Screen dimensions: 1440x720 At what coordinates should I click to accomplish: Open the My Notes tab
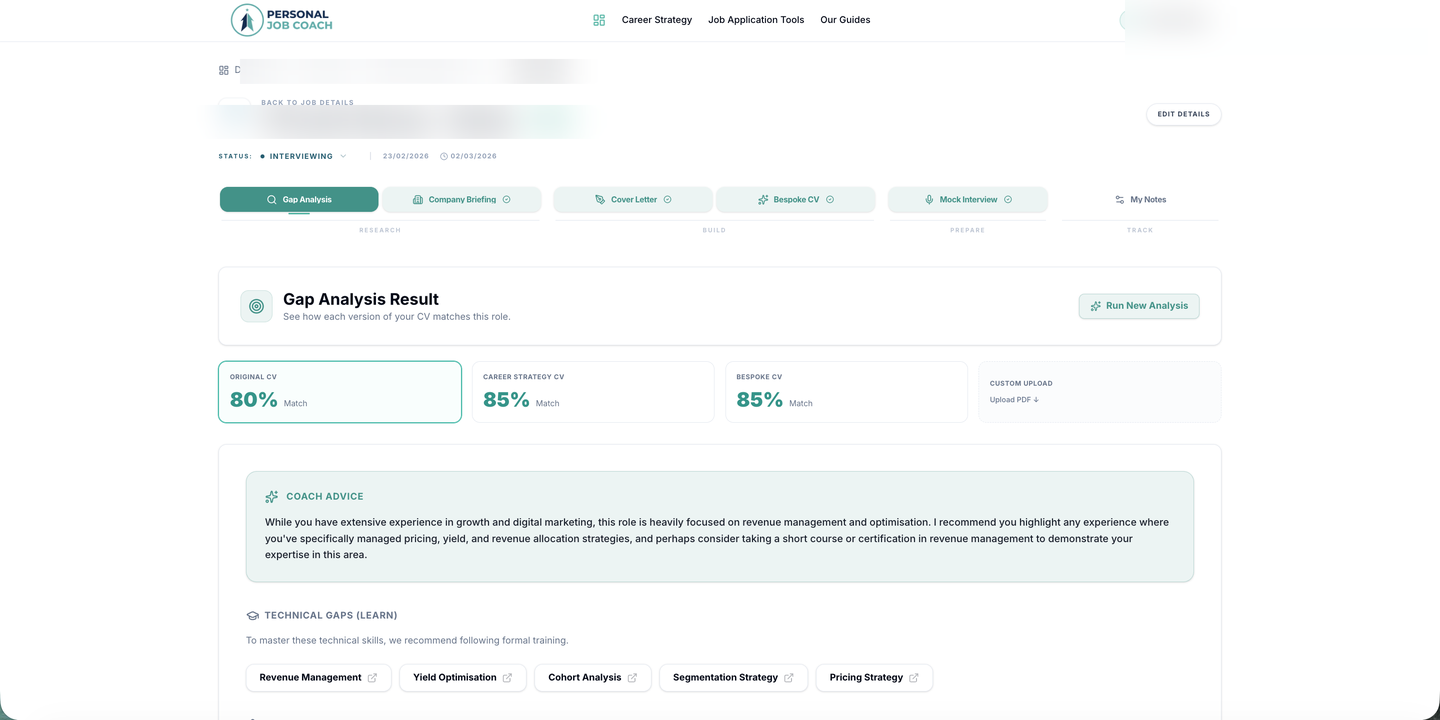(x=1140, y=200)
